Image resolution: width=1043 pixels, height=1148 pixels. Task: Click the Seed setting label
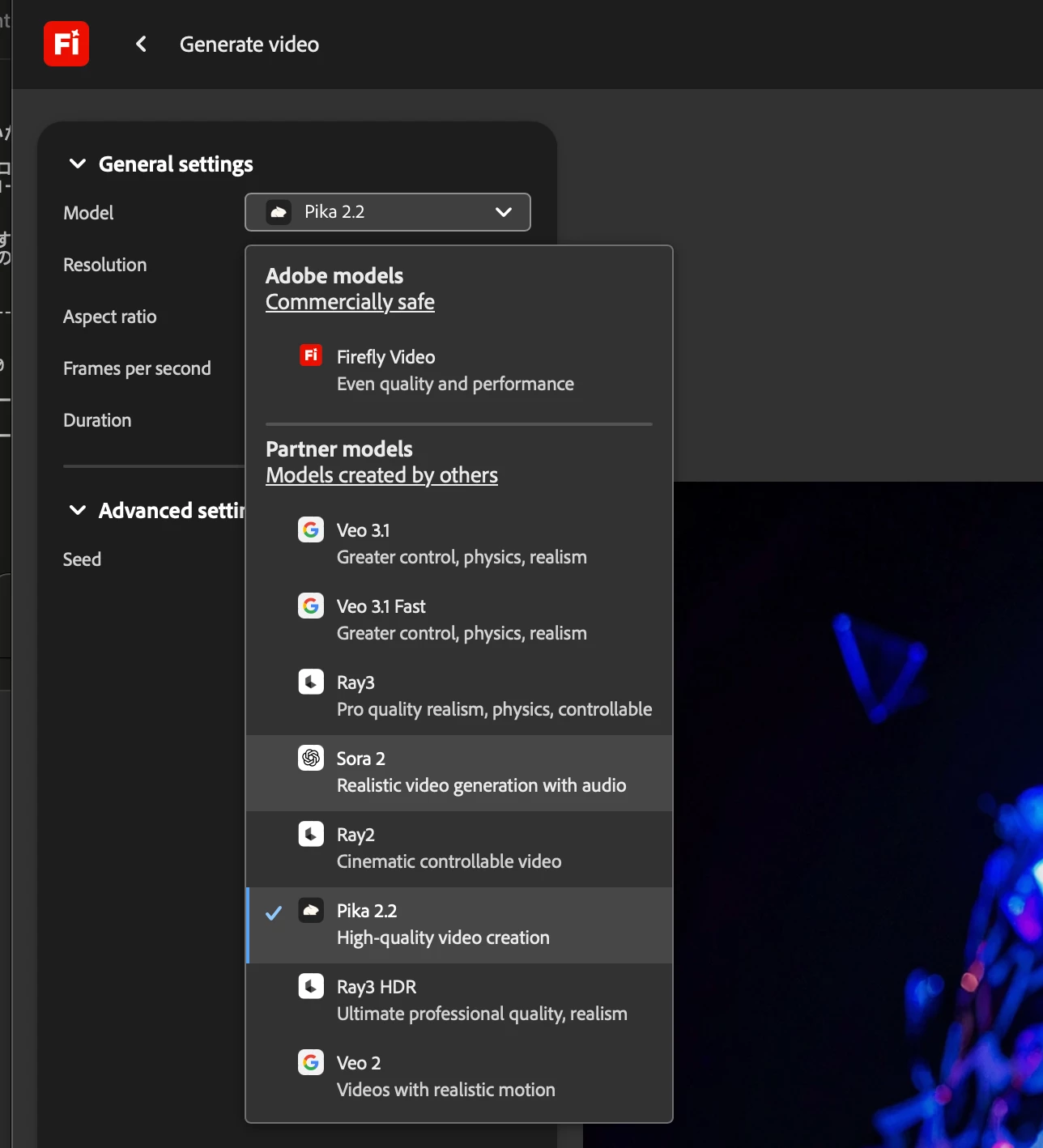pyautogui.click(x=82, y=559)
